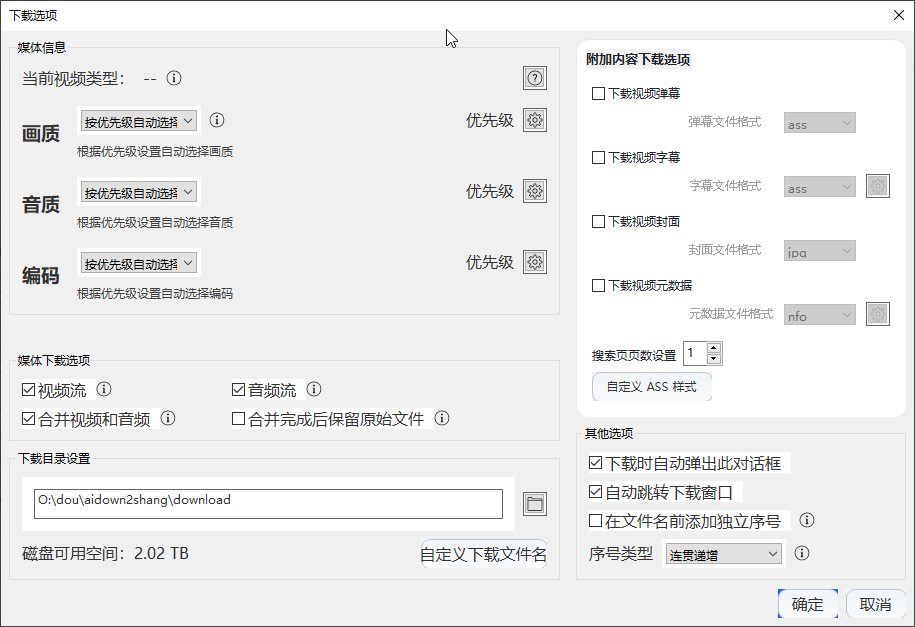Open metadata format settings gear
This screenshot has height=627, width=915.
(877, 313)
